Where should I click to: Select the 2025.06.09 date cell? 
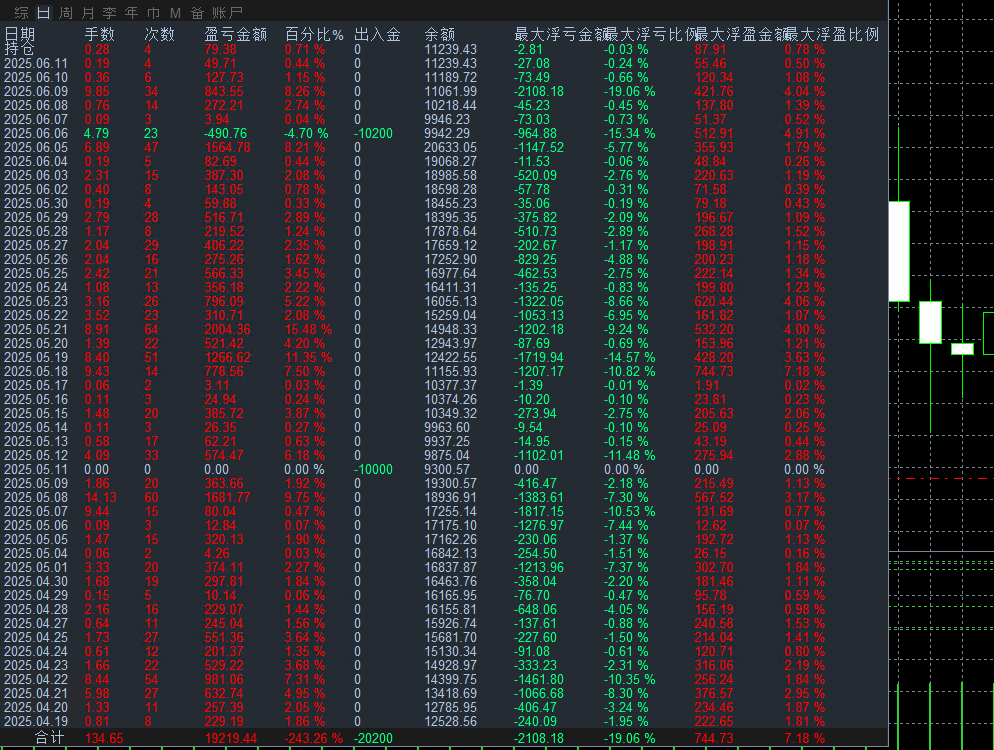[x=36, y=91]
